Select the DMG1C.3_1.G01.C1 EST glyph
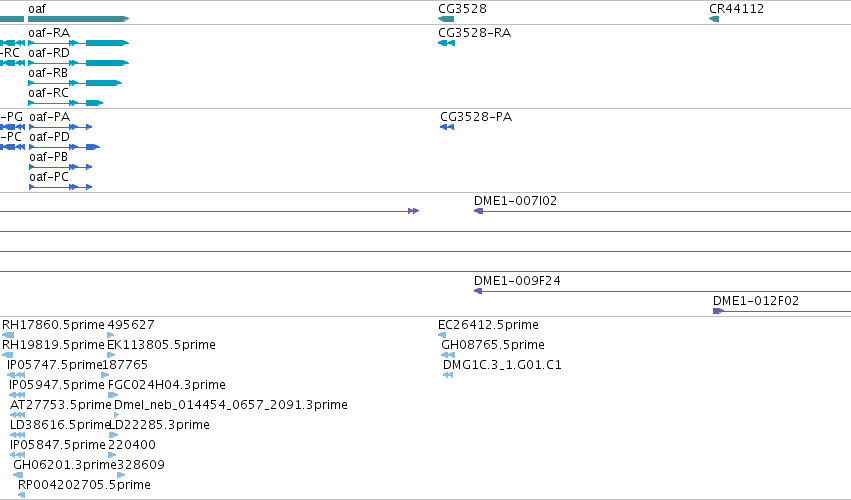The image size is (851, 500). [x=448, y=375]
